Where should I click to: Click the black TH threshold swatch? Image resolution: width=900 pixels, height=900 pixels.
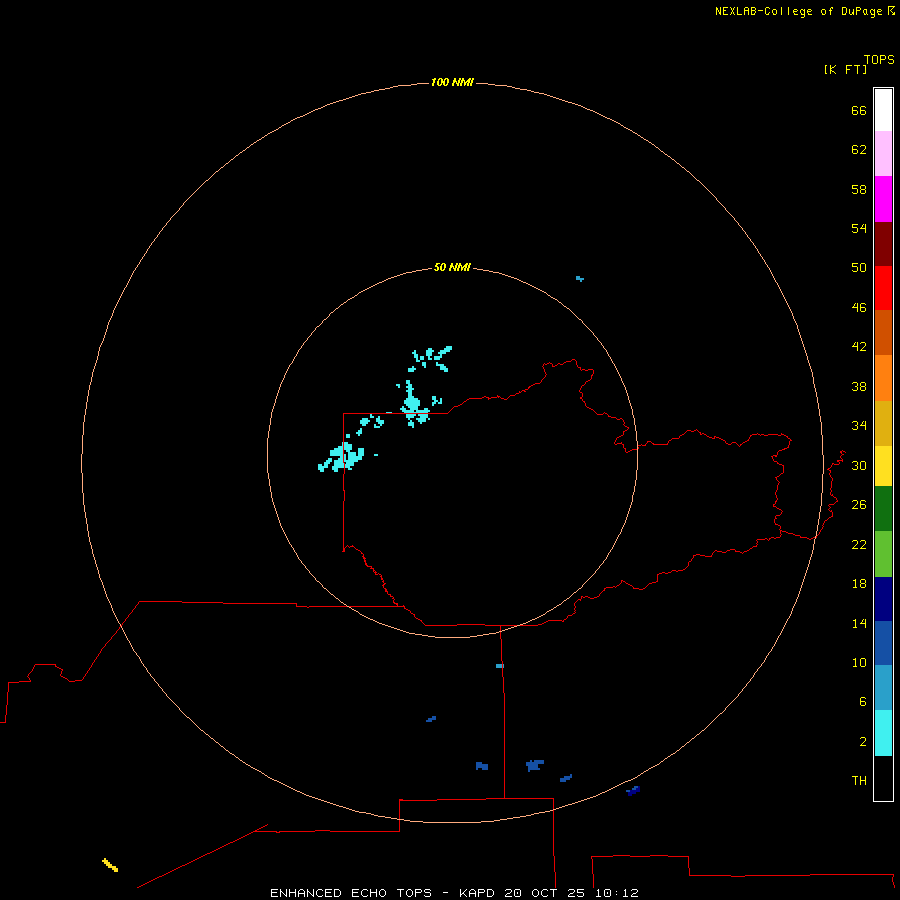[x=883, y=778]
